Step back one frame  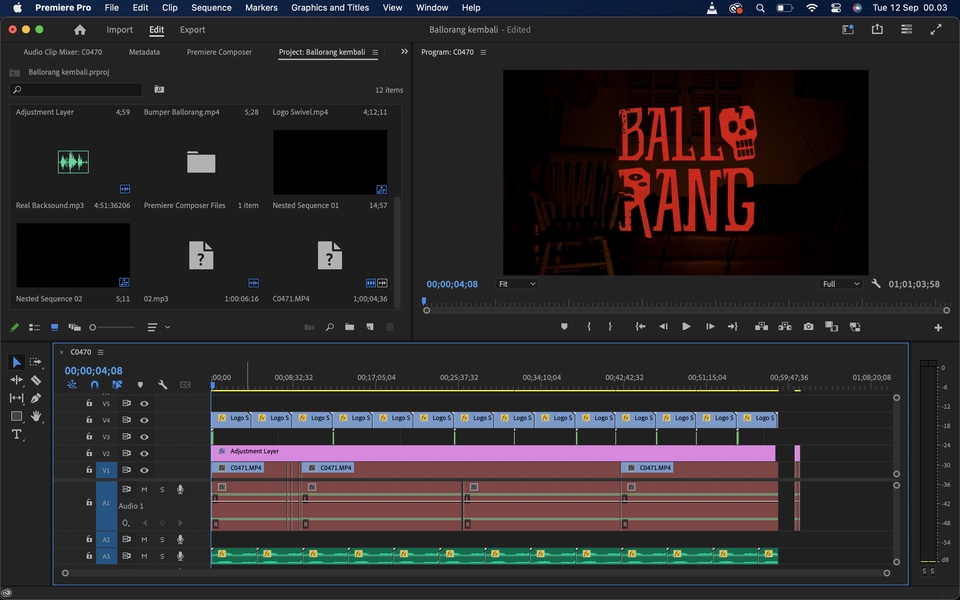point(663,327)
